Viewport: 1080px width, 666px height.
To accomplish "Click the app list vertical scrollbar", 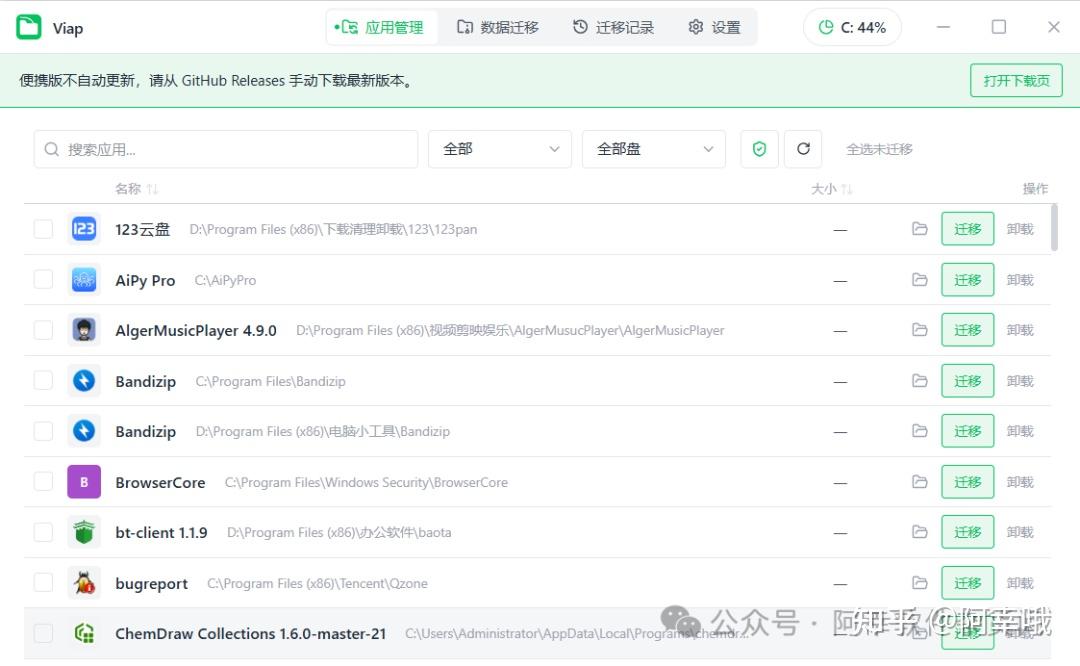I will coord(1054,228).
